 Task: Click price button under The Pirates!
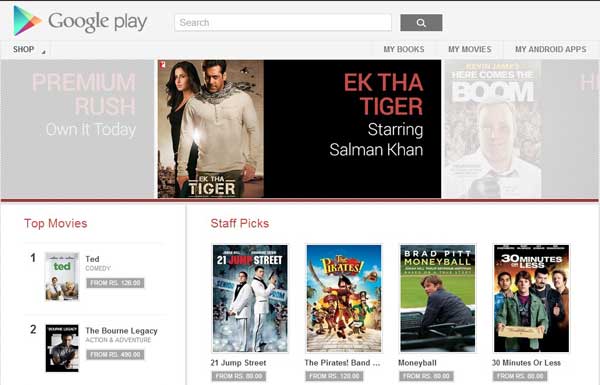point(334,376)
